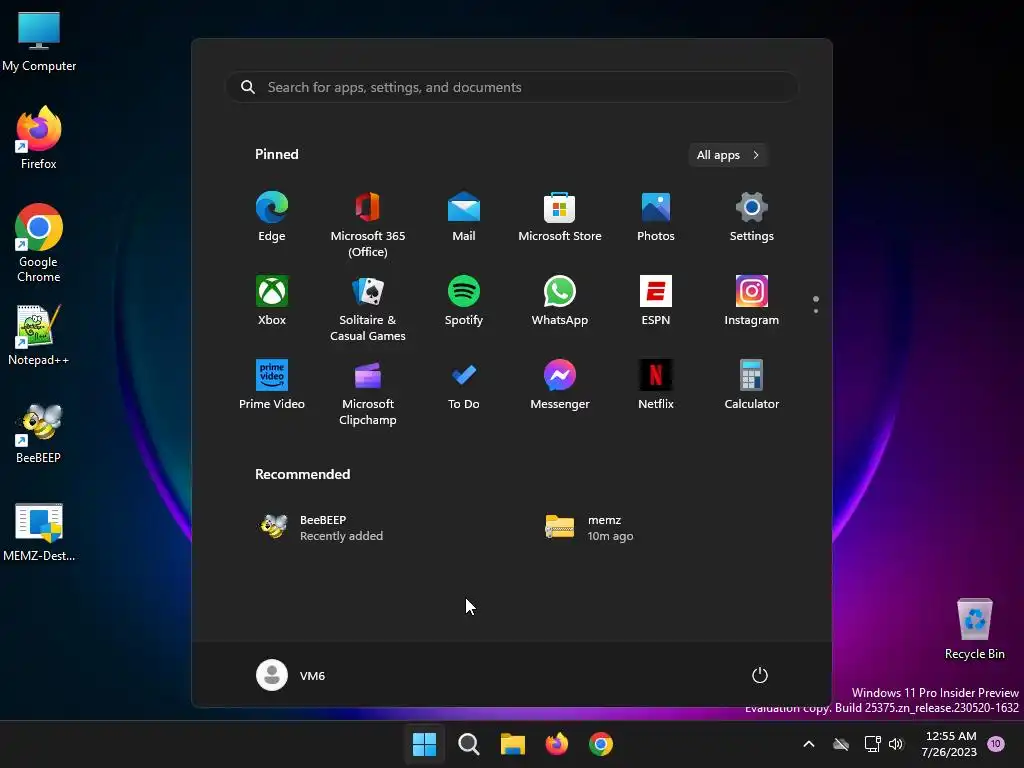The height and width of the screenshot is (768, 1024).
Task: Go to next pinned apps page dot
Action: [x=816, y=311]
